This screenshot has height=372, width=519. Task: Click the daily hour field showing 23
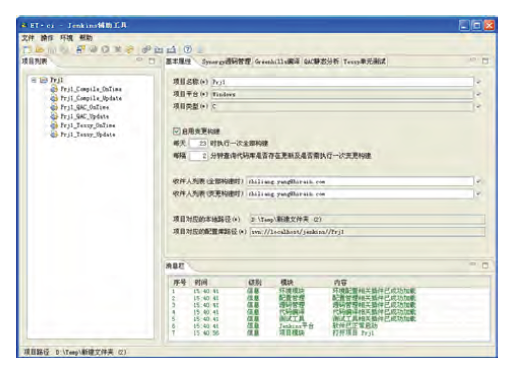coord(198,143)
